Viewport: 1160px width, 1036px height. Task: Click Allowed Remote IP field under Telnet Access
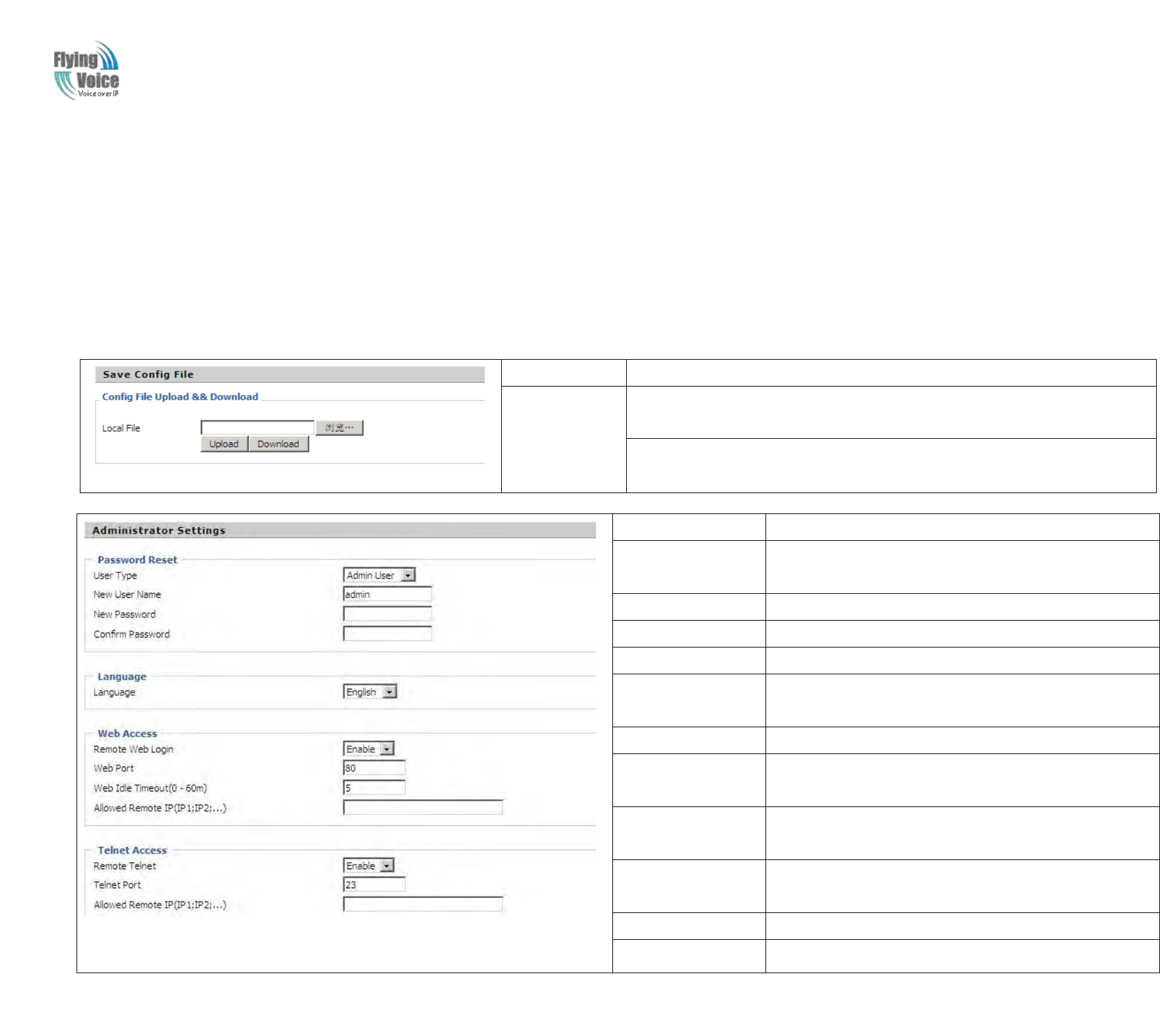(x=423, y=905)
